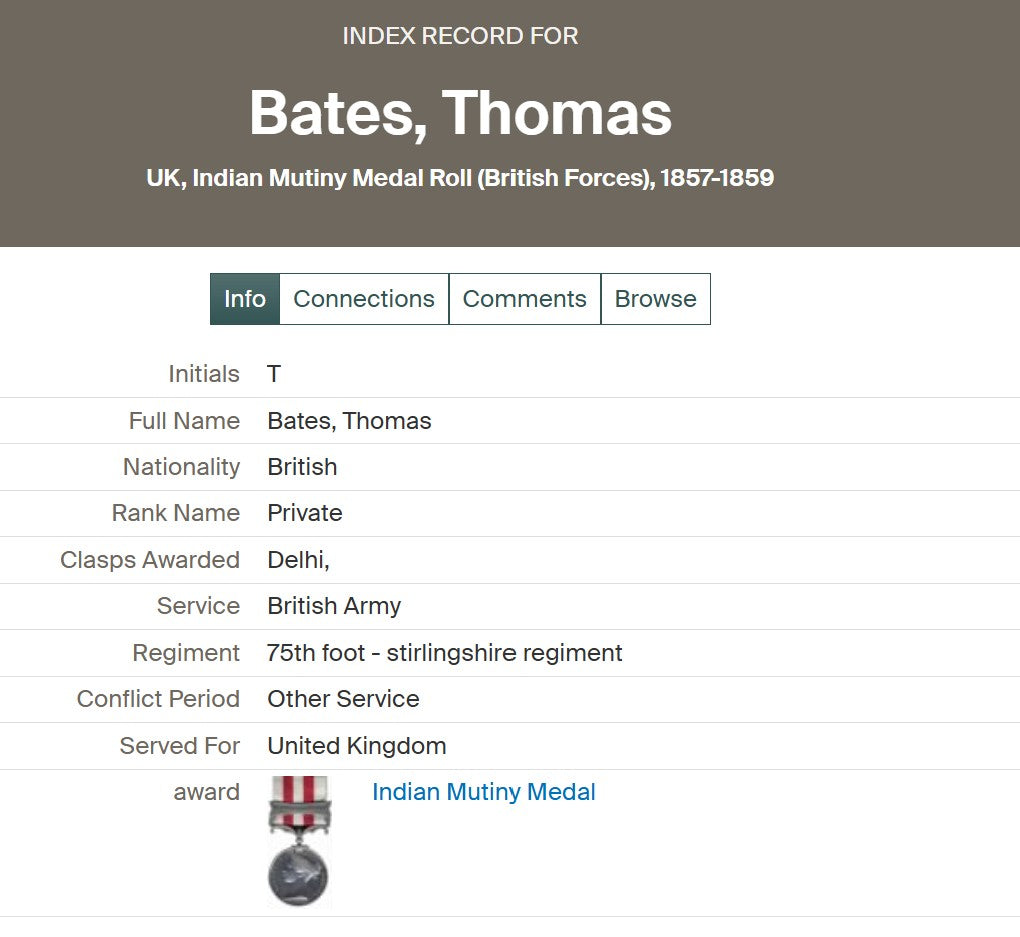Click the "INDEX RECORD FOR" header text
The image size is (1020, 937).
pyautogui.click(x=460, y=36)
